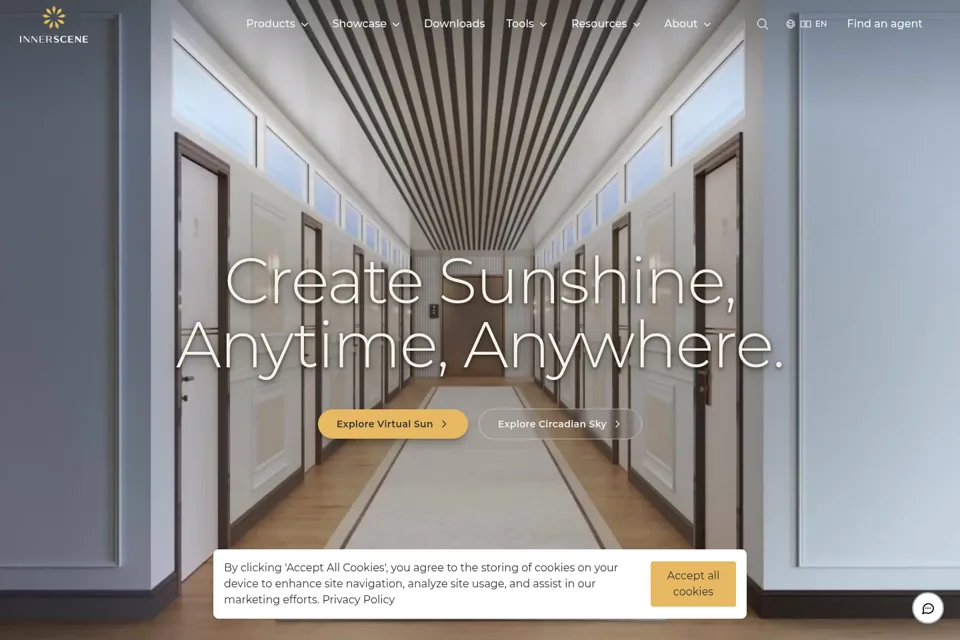
Task: Click Explore Virtual Sun button
Action: [393, 424]
